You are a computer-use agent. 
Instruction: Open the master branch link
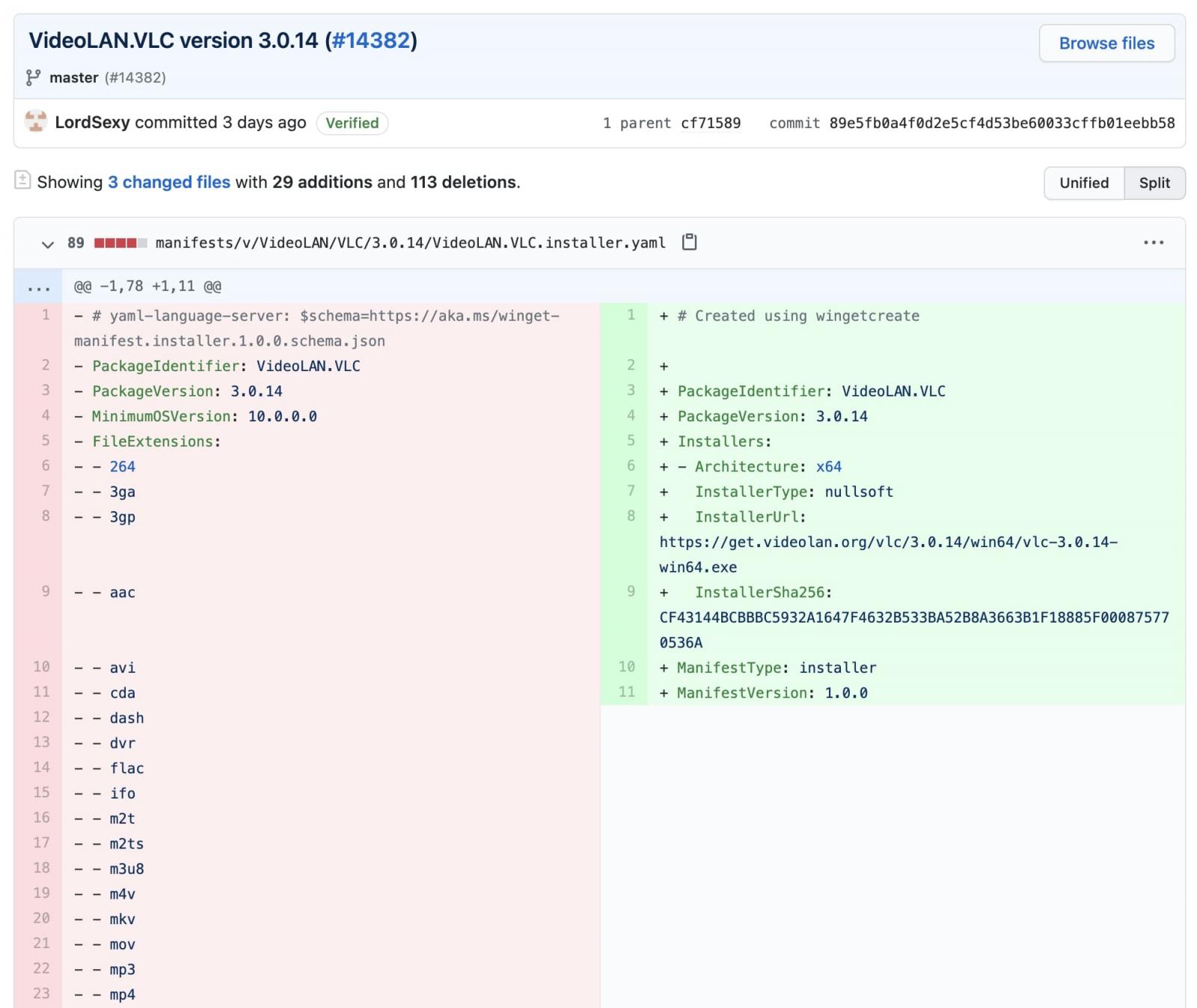73,78
